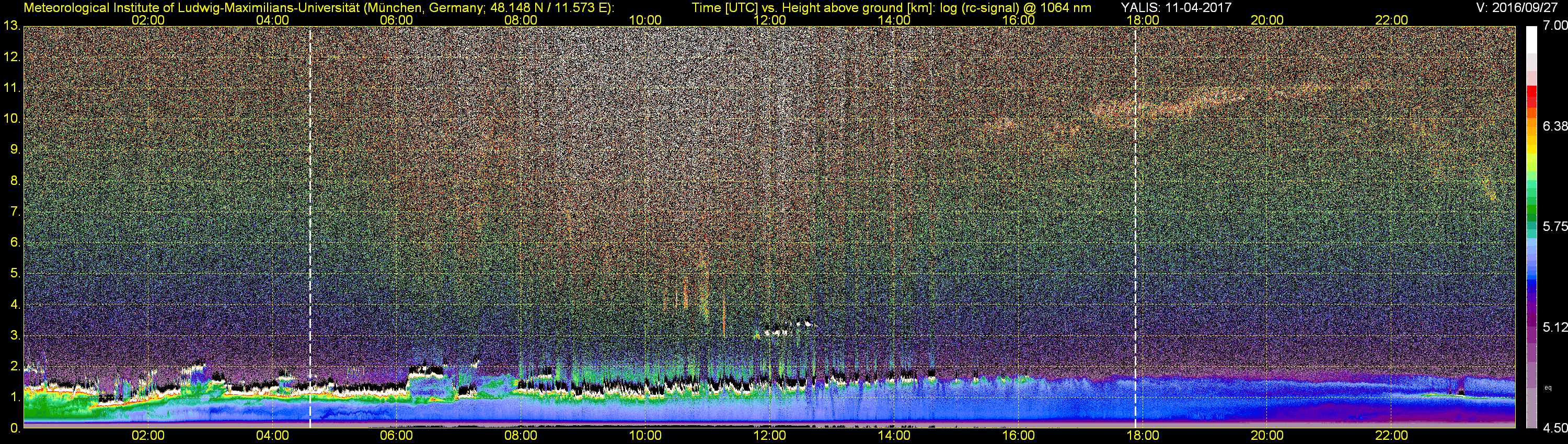Click the white dashed vertical line near 18:00

pyautogui.click(x=1135, y=225)
